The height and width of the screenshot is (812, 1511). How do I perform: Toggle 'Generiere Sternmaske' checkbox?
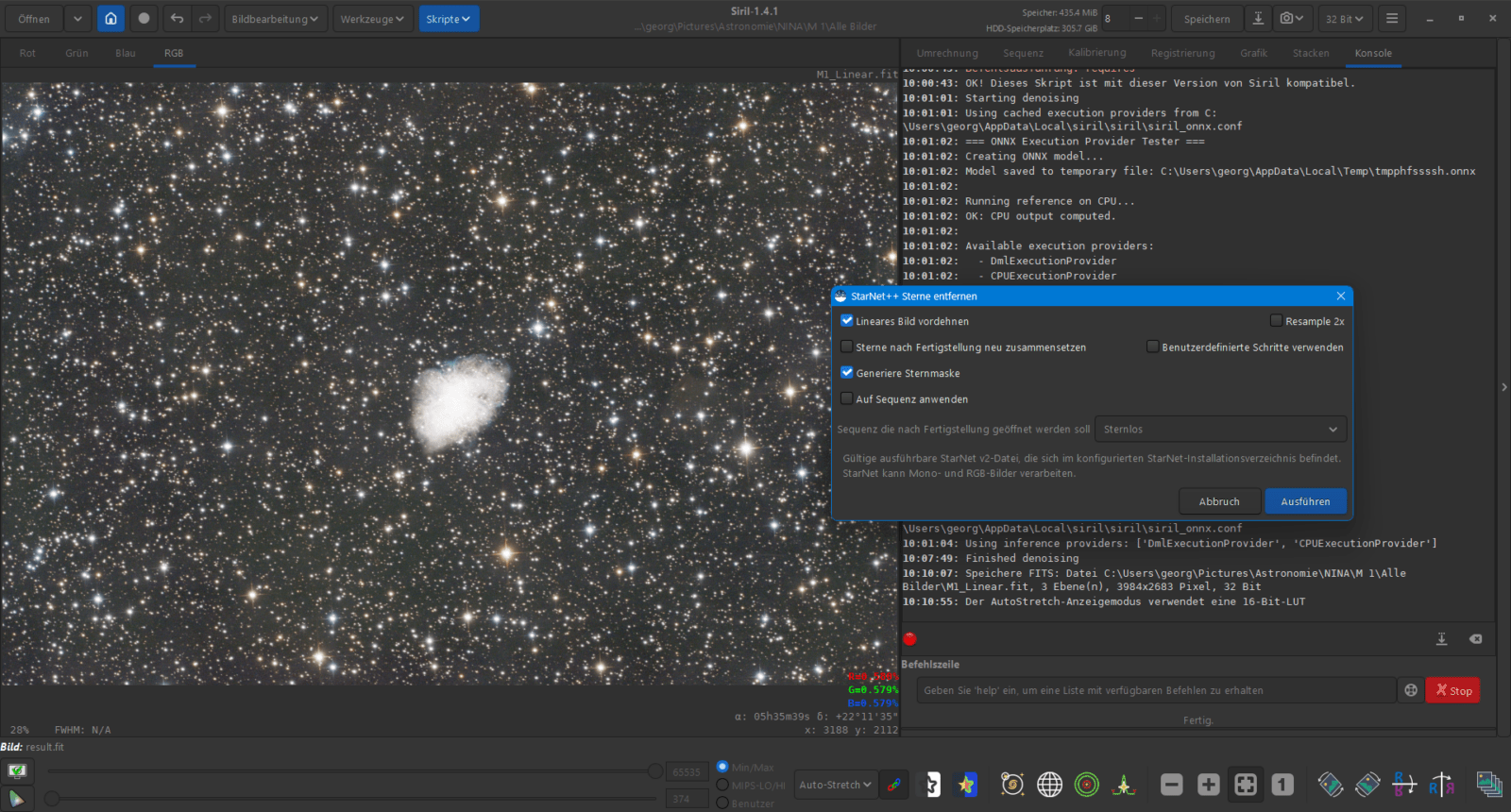(x=847, y=373)
